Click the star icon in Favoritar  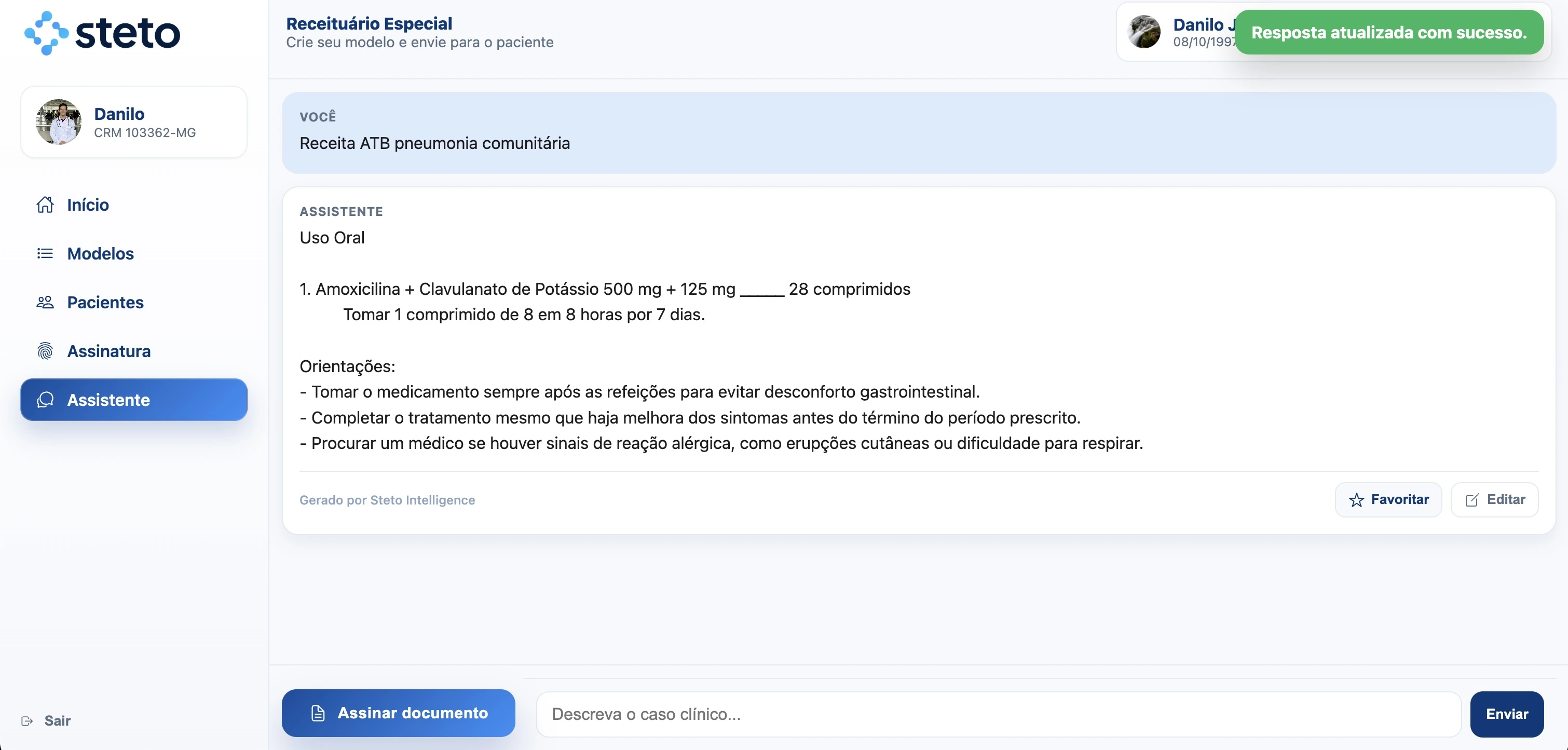pyautogui.click(x=1356, y=500)
